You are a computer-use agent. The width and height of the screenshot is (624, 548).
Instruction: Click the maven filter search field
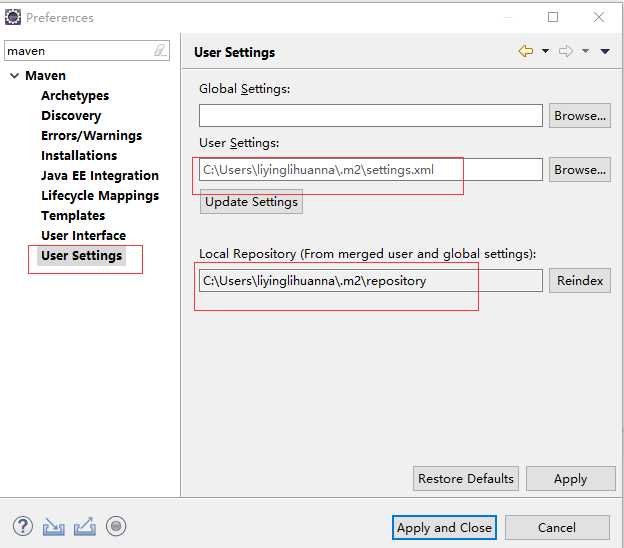[x=87, y=51]
